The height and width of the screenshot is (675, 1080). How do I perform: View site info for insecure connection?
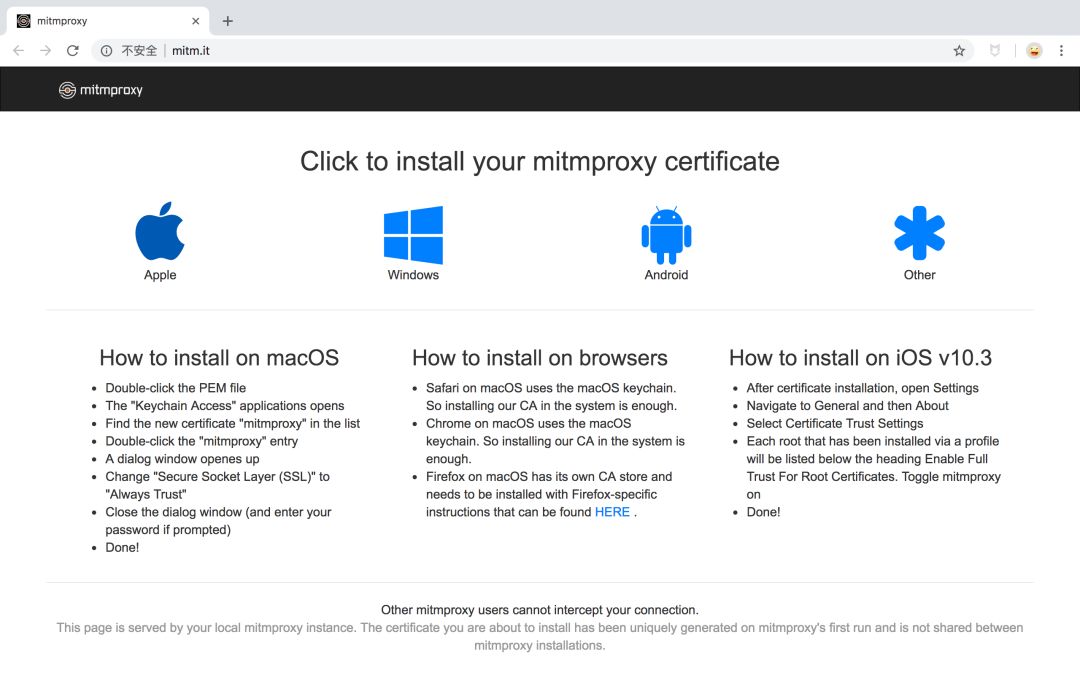(106, 50)
